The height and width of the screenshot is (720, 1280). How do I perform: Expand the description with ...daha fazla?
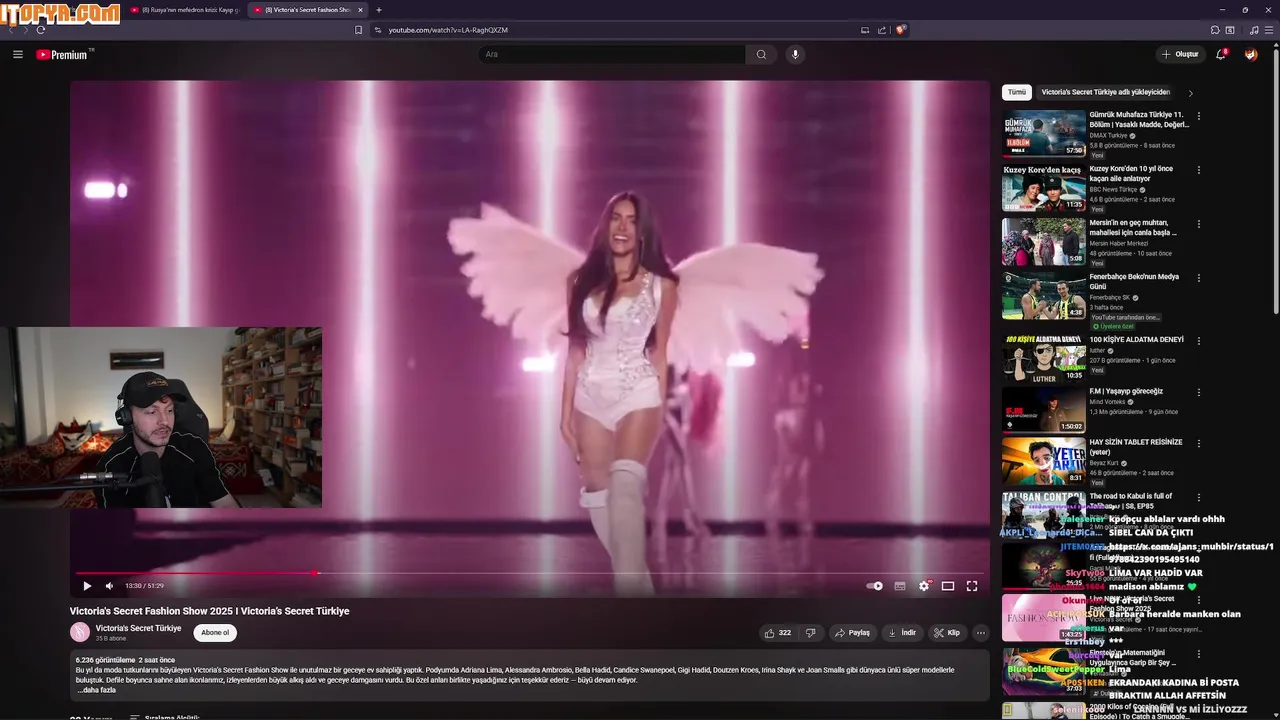coord(97,690)
